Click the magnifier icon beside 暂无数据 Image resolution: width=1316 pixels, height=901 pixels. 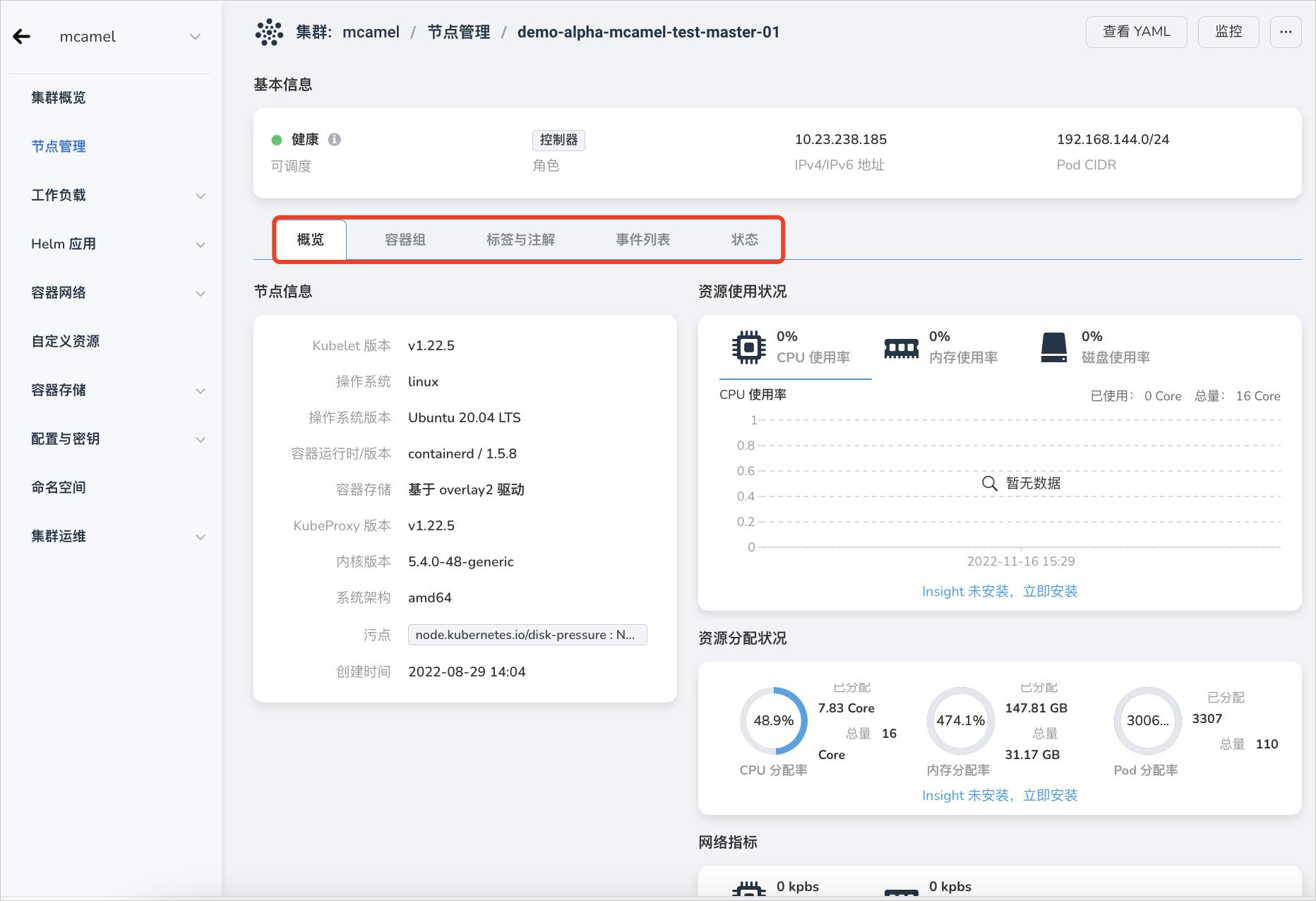[990, 484]
